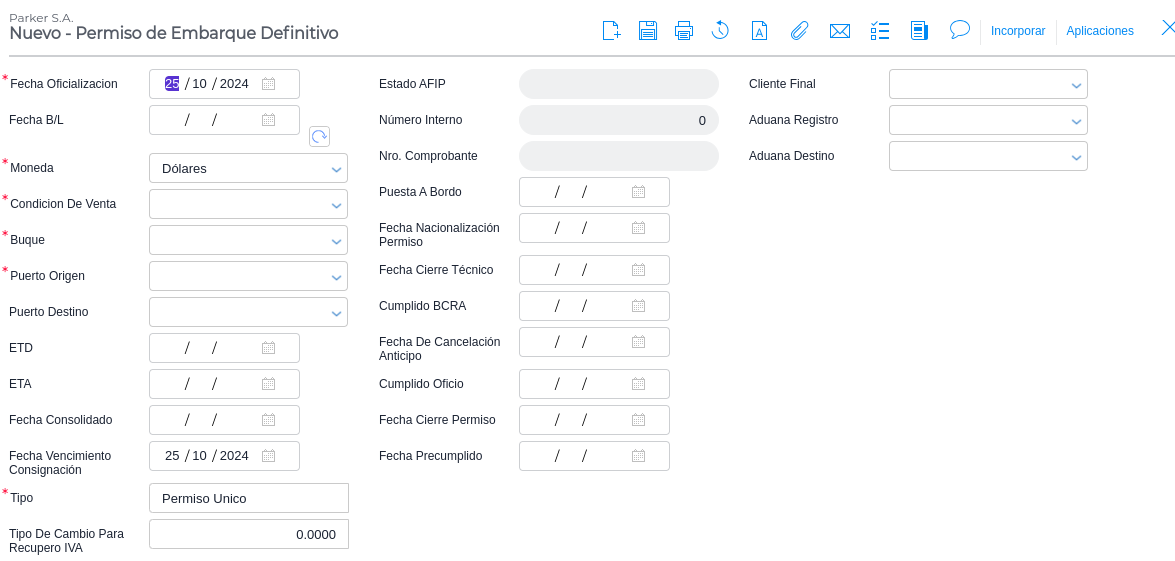Click the printer icon
Screen dimensions: 1175x561
tap(684, 30)
